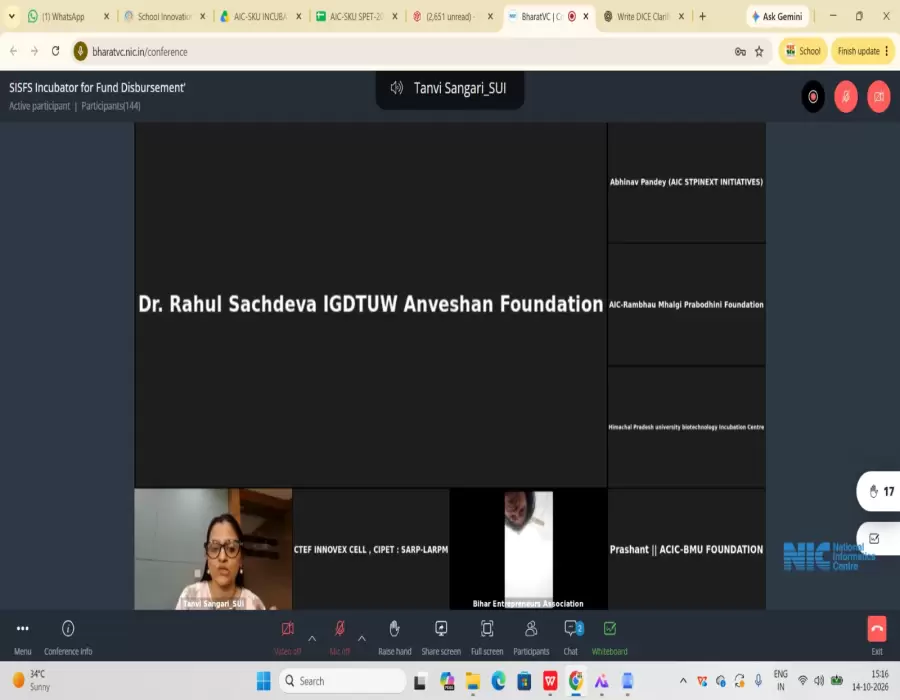This screenshot has width=900, height=700.
Task: Open the Participants panel
Action: (531, 637)
